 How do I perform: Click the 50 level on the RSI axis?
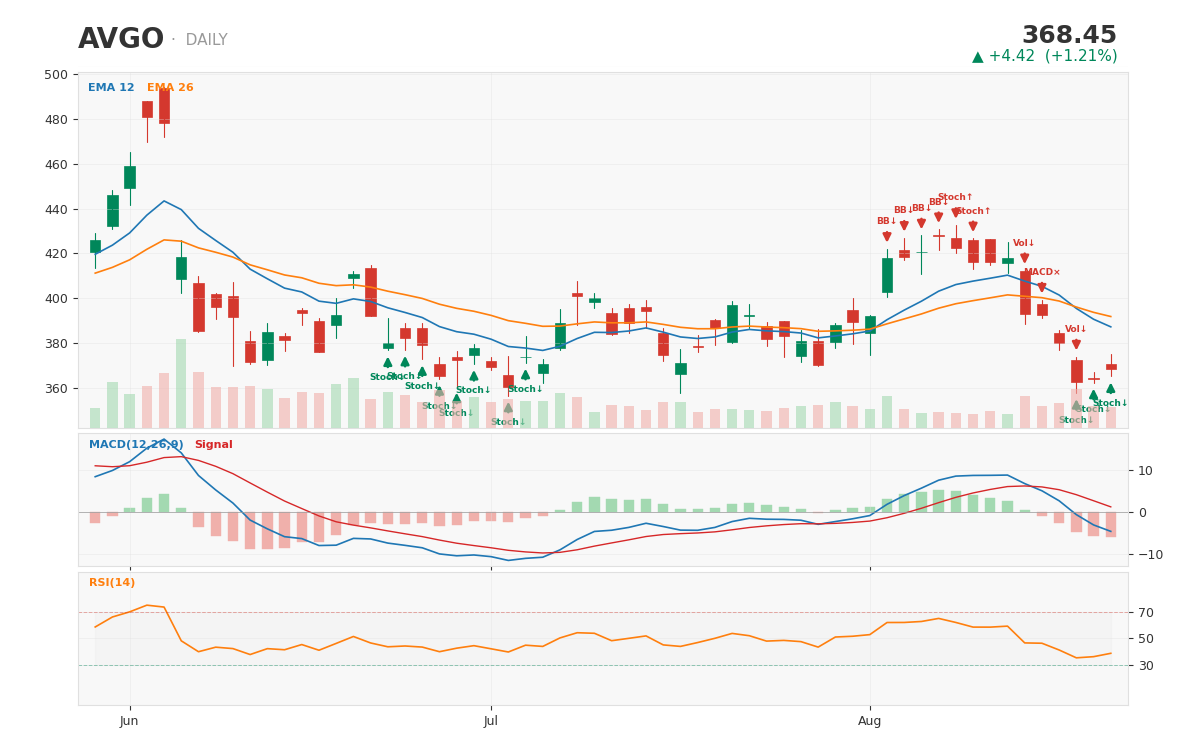[1145, 639]
